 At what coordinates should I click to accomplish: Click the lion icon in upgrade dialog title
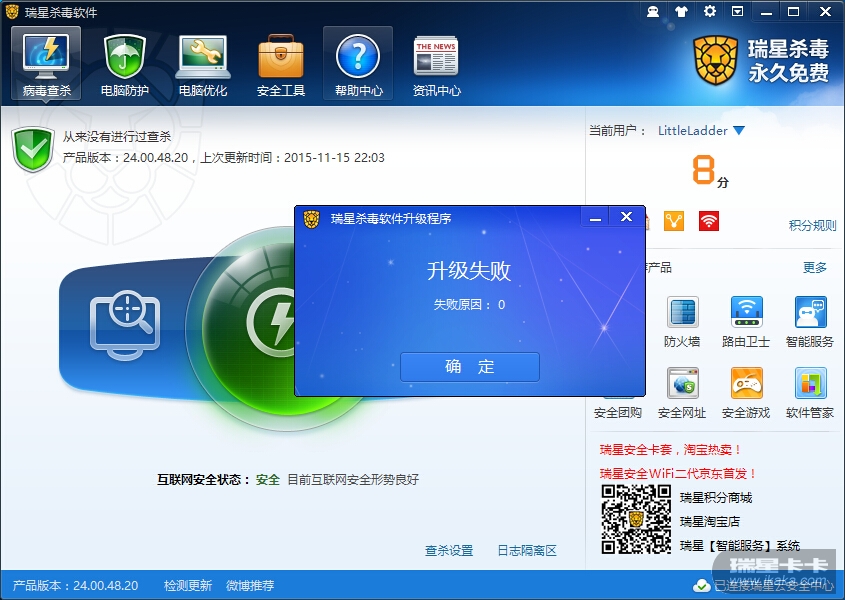[x=311, y=219]
